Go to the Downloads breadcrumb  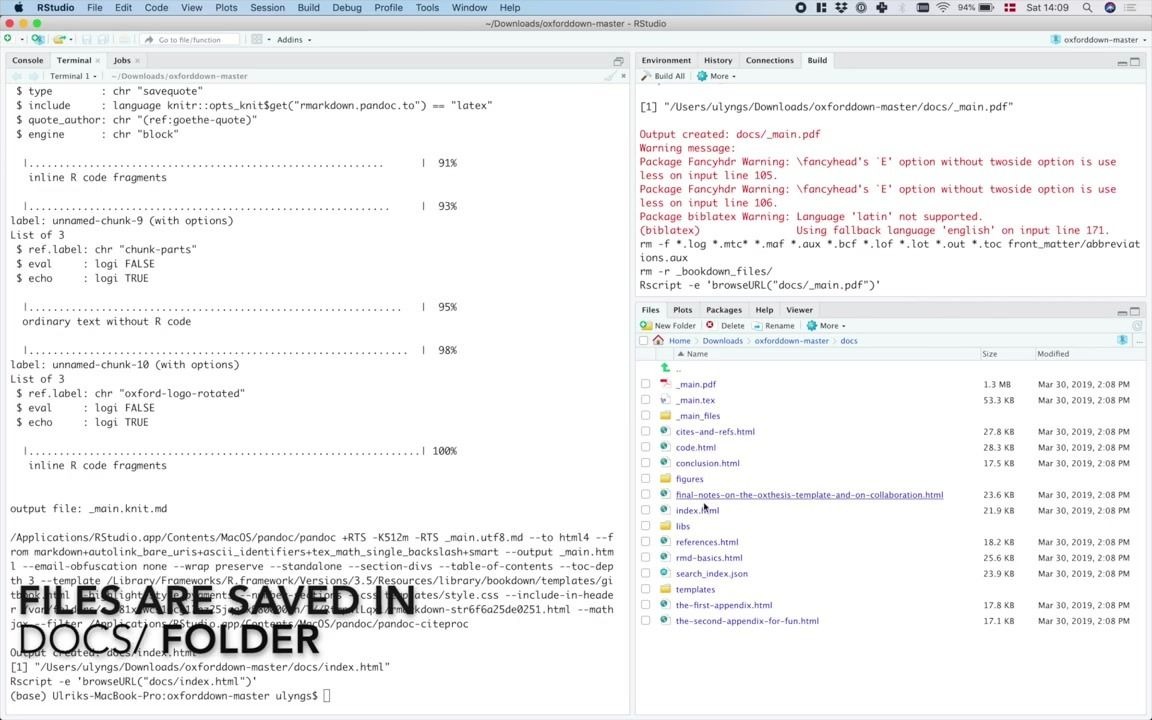click(722, 341)
